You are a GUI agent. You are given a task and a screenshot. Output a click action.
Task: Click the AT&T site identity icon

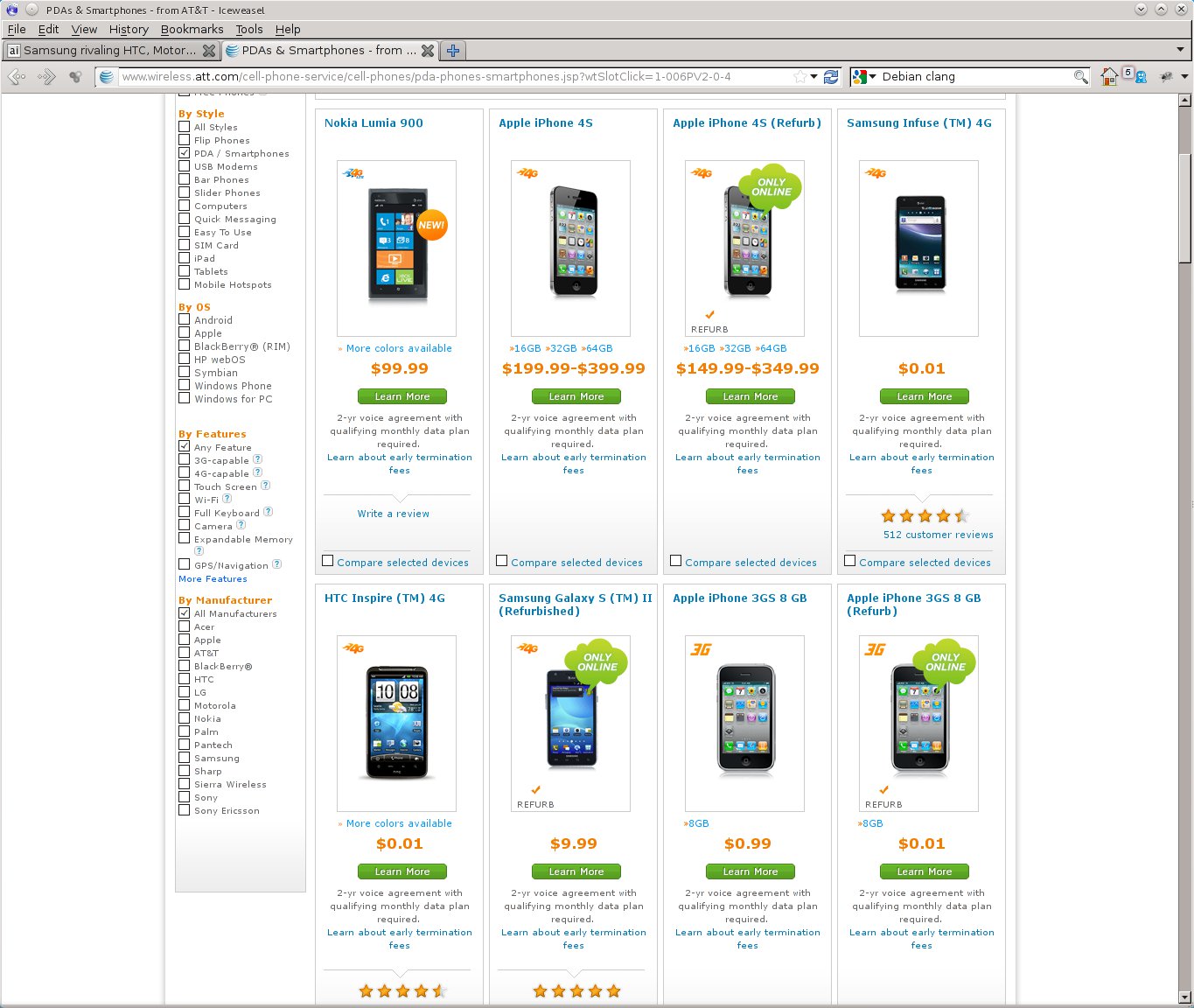point(106,77)
